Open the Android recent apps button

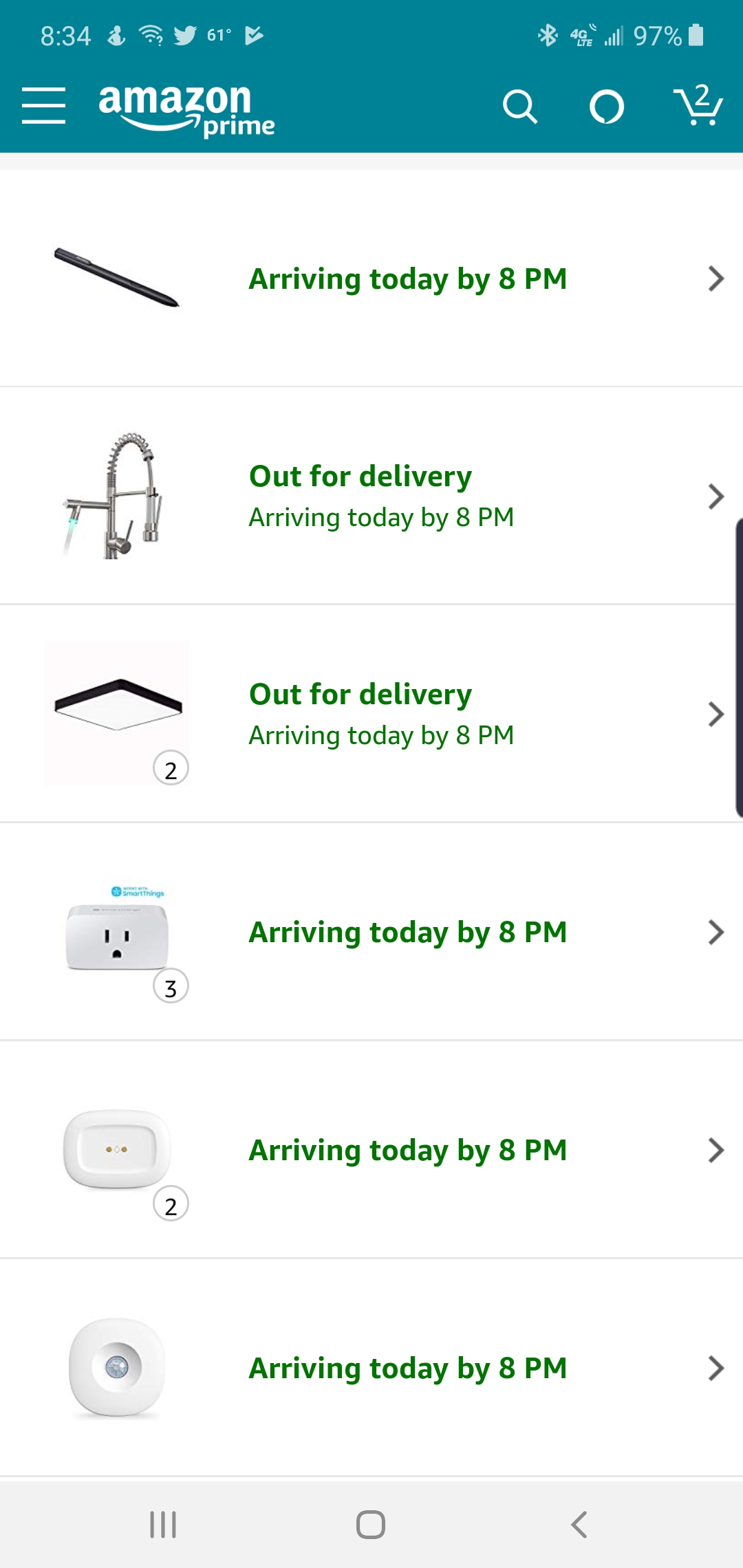[163, 1525]
